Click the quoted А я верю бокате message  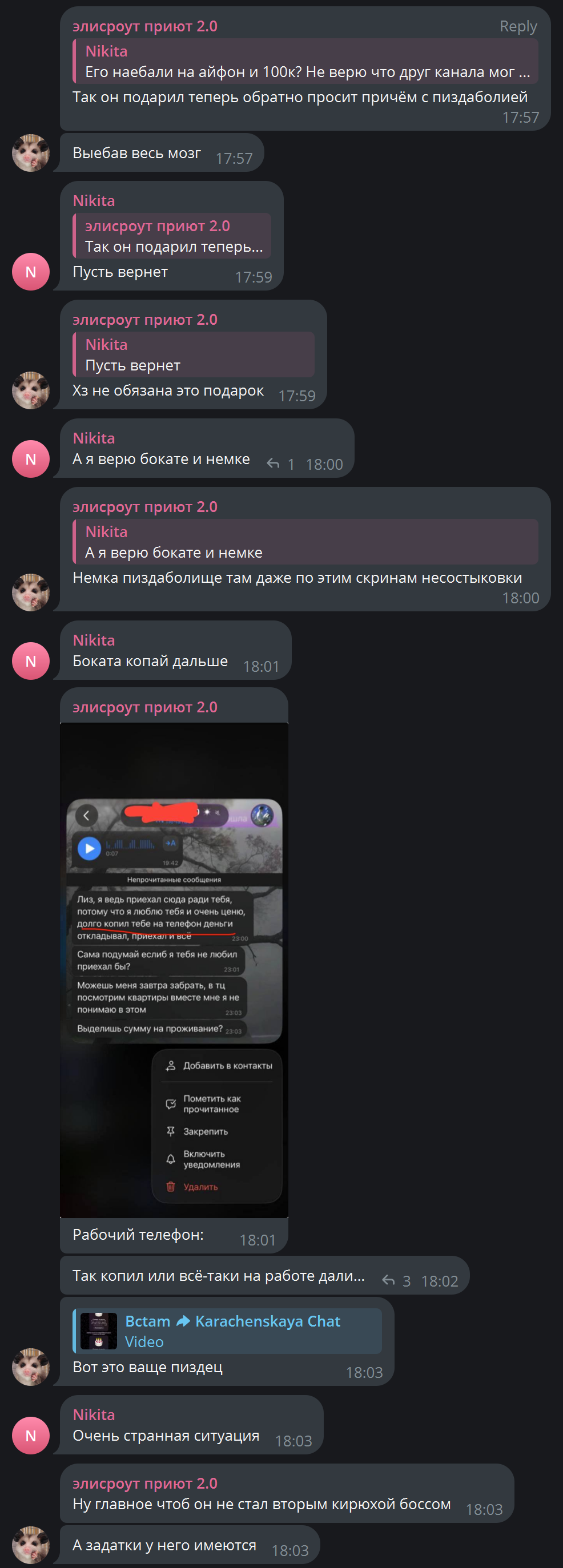pyautogui.click(x=305, y=542)
